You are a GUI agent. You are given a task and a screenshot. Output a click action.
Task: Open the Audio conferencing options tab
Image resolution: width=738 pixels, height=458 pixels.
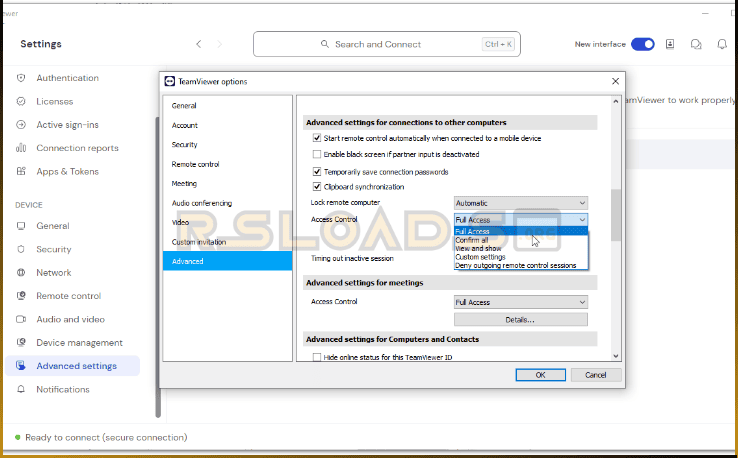pos(227,203)
